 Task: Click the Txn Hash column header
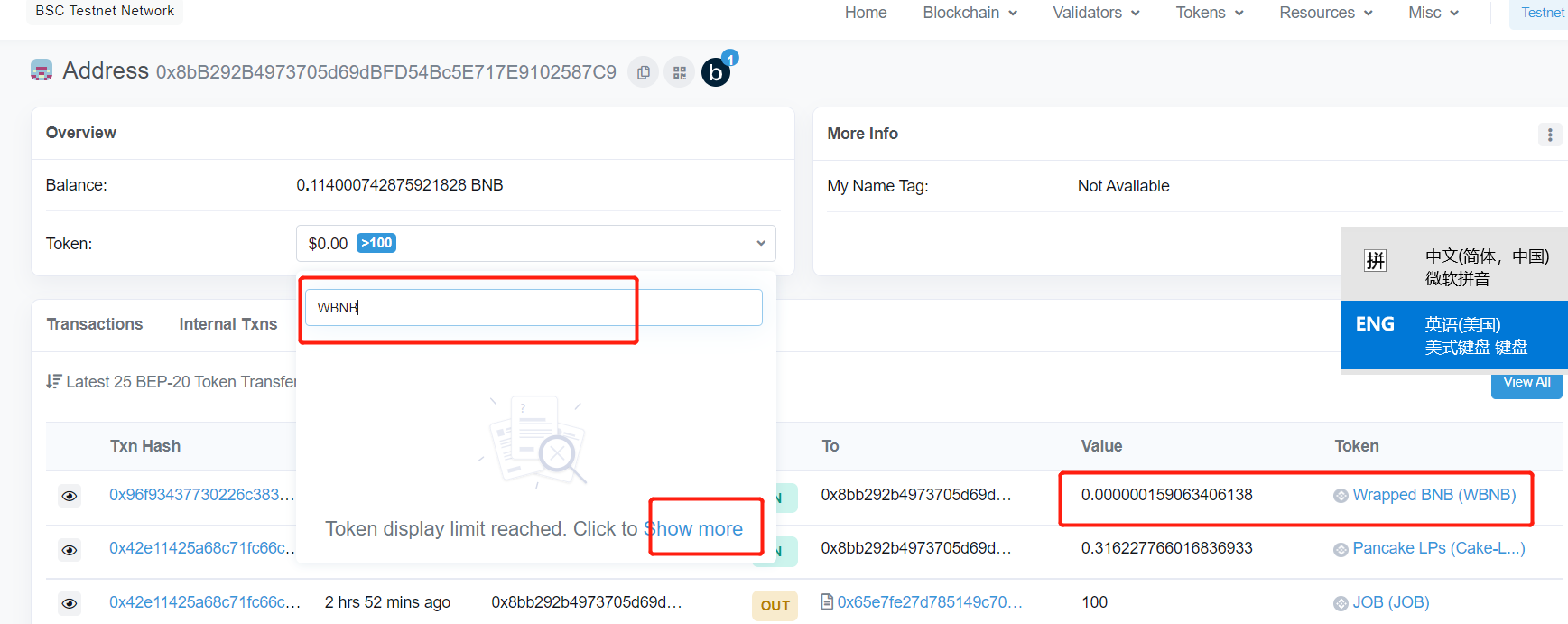pyautogui.click(x=145, y=446)
